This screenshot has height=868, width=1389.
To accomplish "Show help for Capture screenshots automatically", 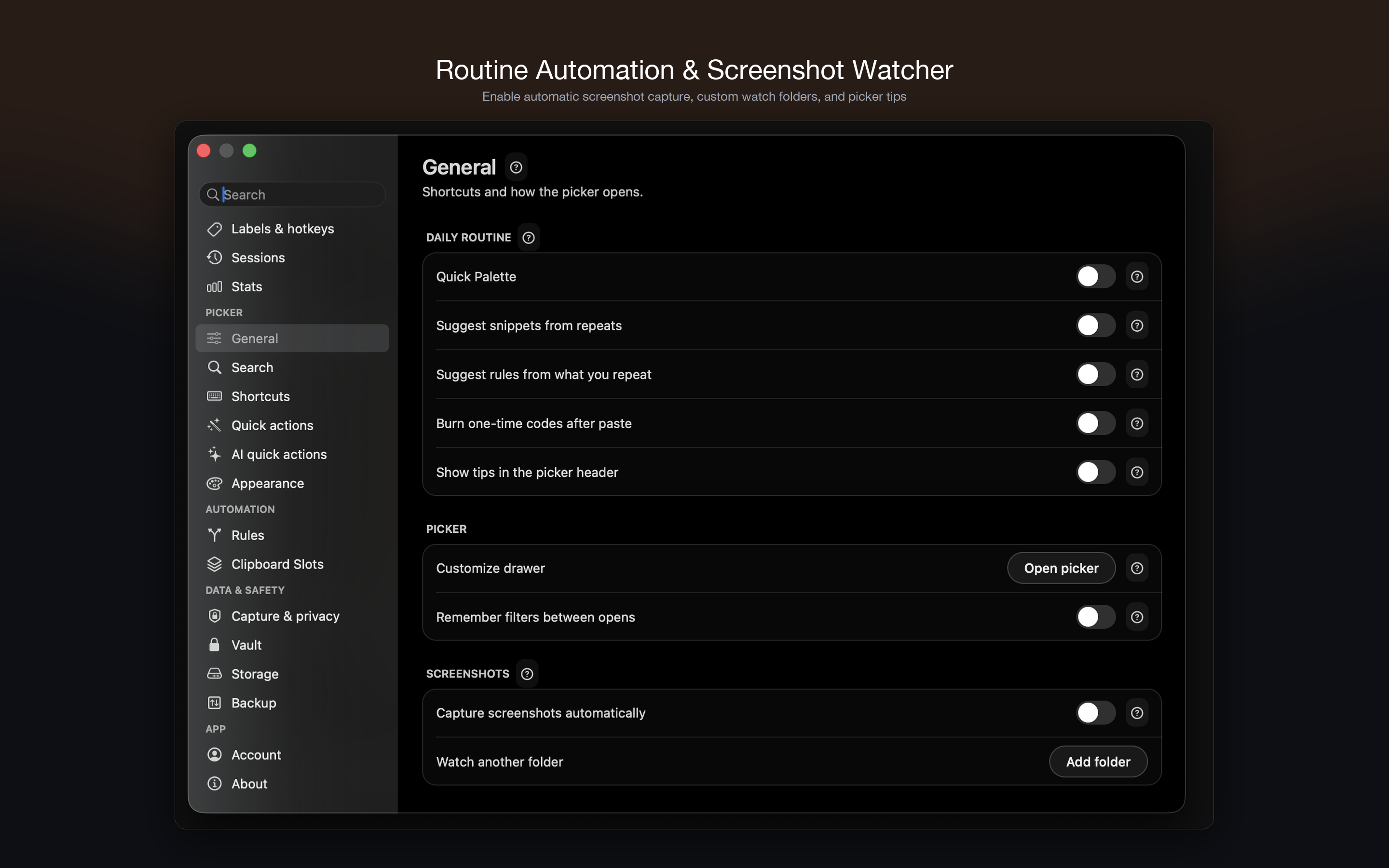I will point(1136,713).
